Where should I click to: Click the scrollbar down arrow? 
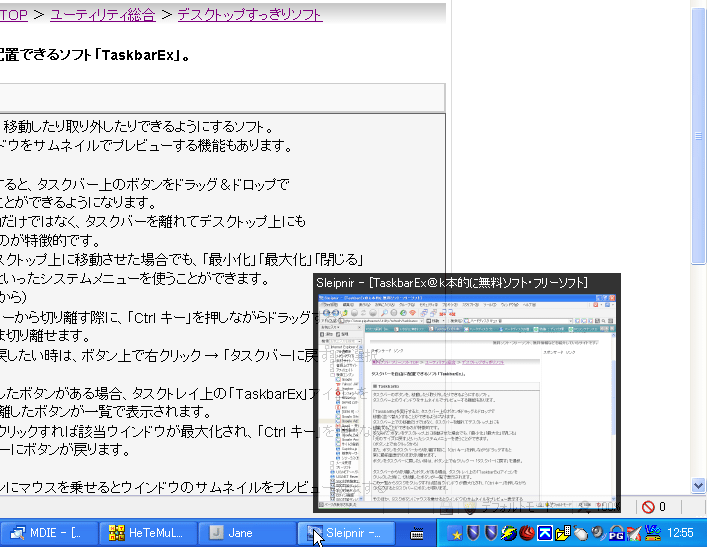click(698, 486)
